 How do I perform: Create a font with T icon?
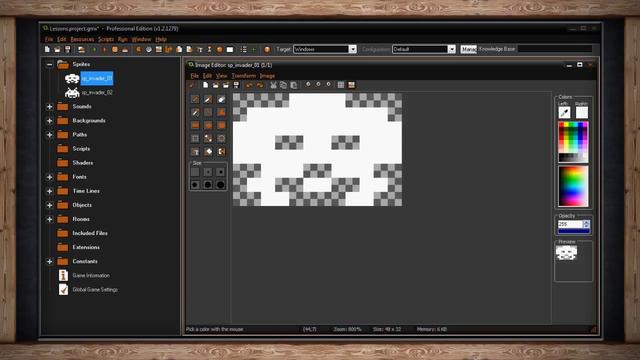point(200,49)
